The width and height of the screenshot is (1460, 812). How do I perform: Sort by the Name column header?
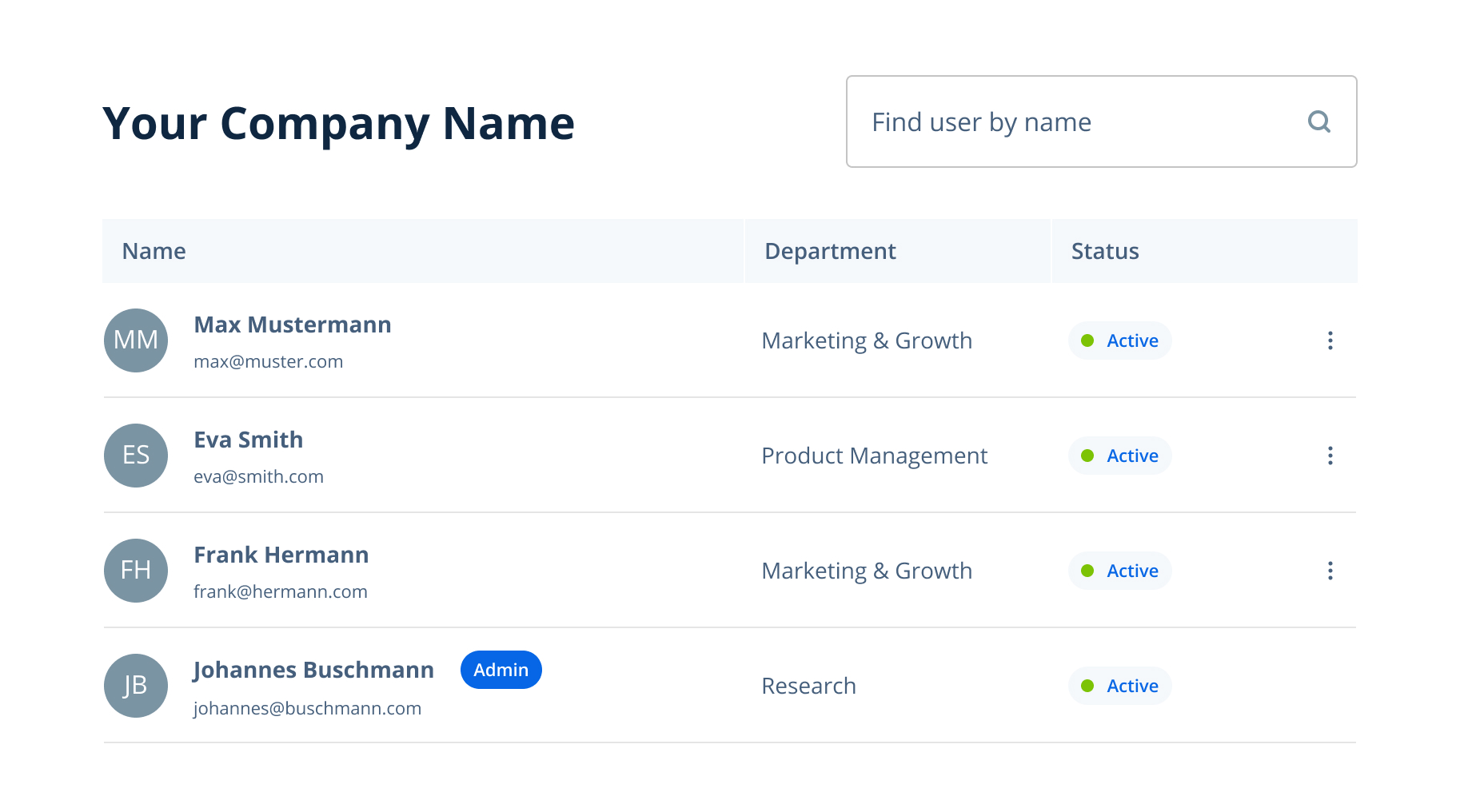coord(154,251)
